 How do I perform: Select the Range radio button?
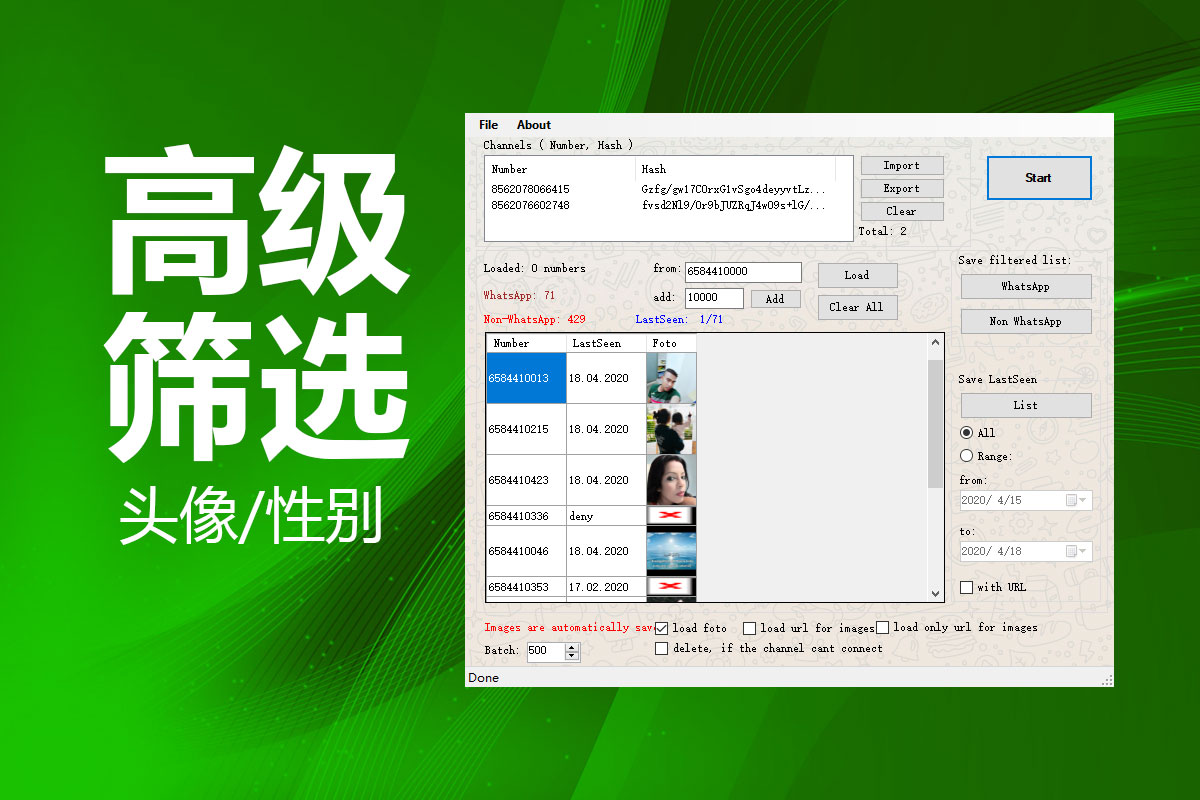tap(966, 456)
